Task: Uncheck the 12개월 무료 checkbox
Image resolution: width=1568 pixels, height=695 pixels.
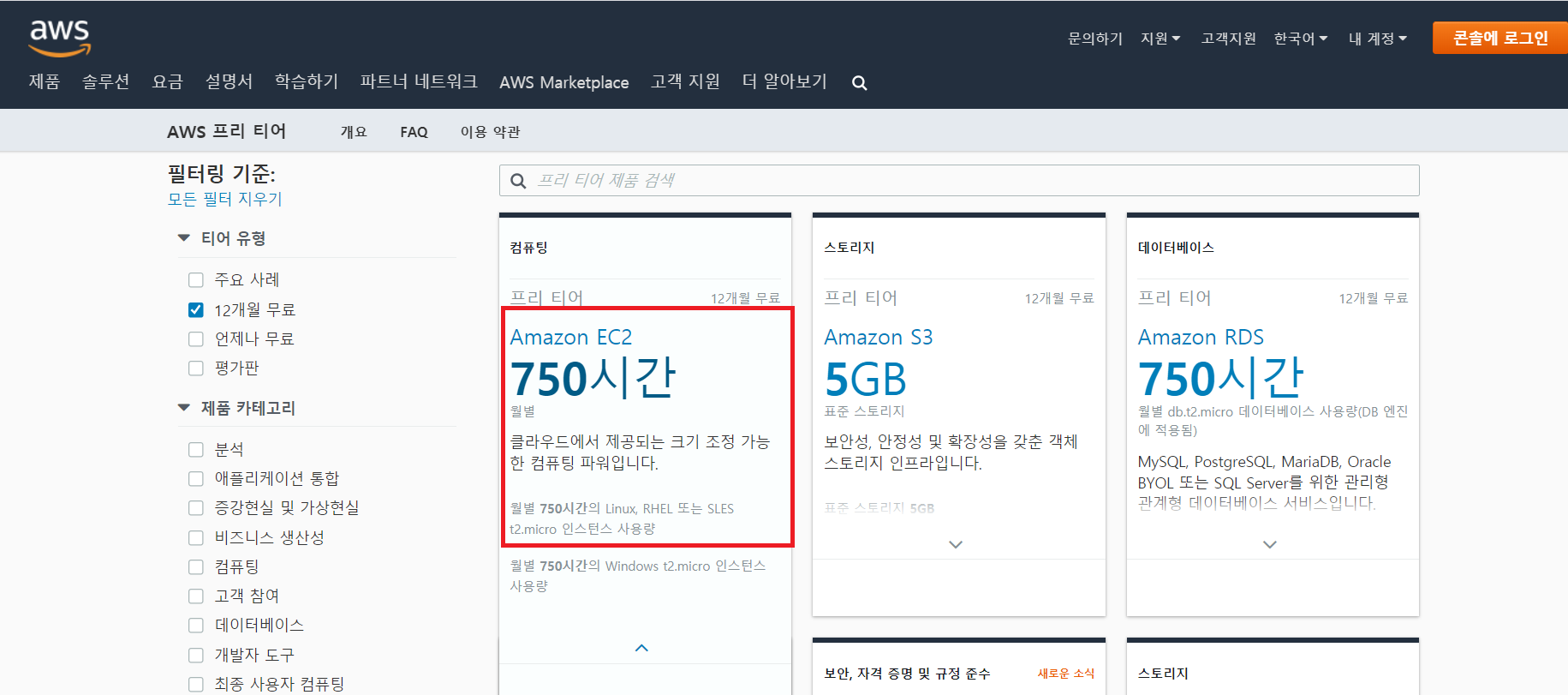Action: pyautogui.click(x=196, y=309)
